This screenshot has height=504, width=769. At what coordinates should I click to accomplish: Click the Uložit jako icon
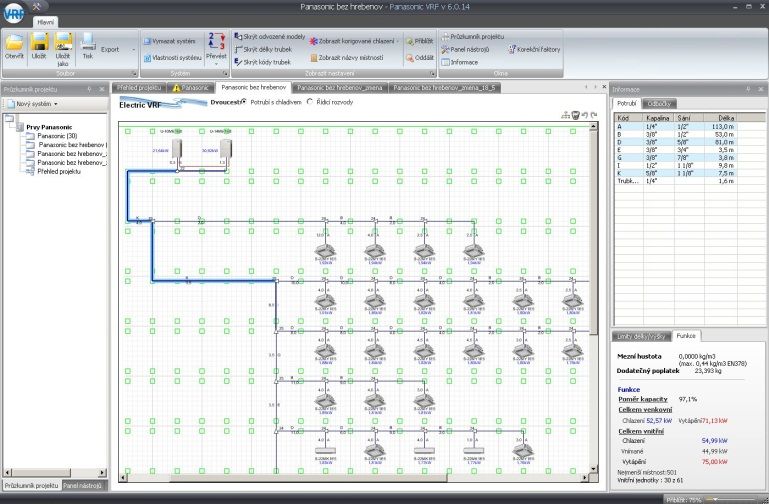click(63, 42)
